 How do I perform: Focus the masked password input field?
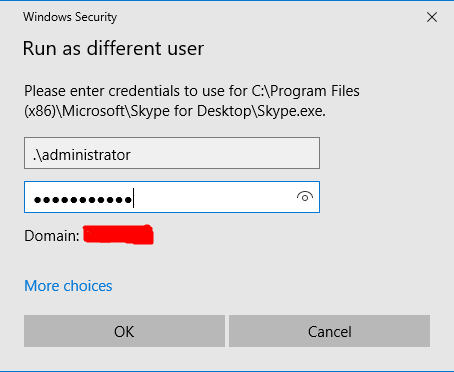click(172, 197)
